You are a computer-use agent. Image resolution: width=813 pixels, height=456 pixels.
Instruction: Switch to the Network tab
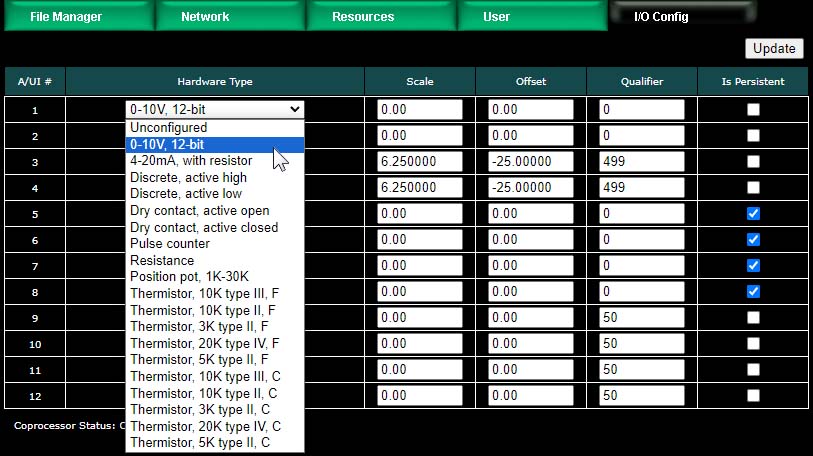coord(205,17)
